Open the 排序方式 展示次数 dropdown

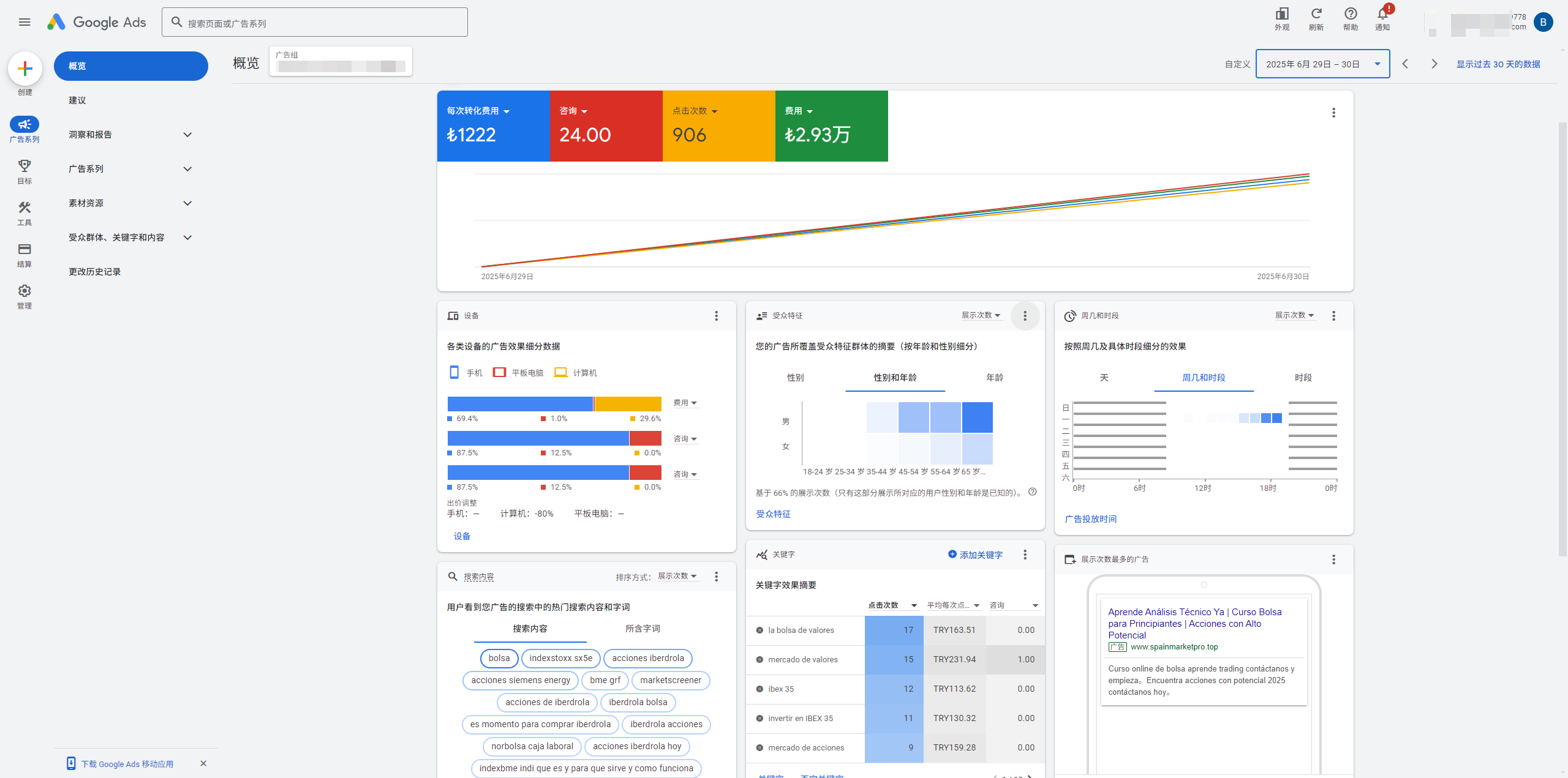677,576
